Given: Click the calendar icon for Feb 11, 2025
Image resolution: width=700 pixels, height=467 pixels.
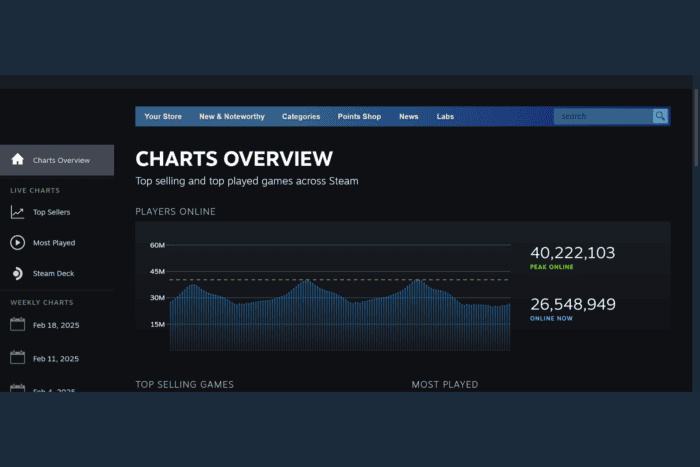Looking at the screenshot, I should click(17, 357).
